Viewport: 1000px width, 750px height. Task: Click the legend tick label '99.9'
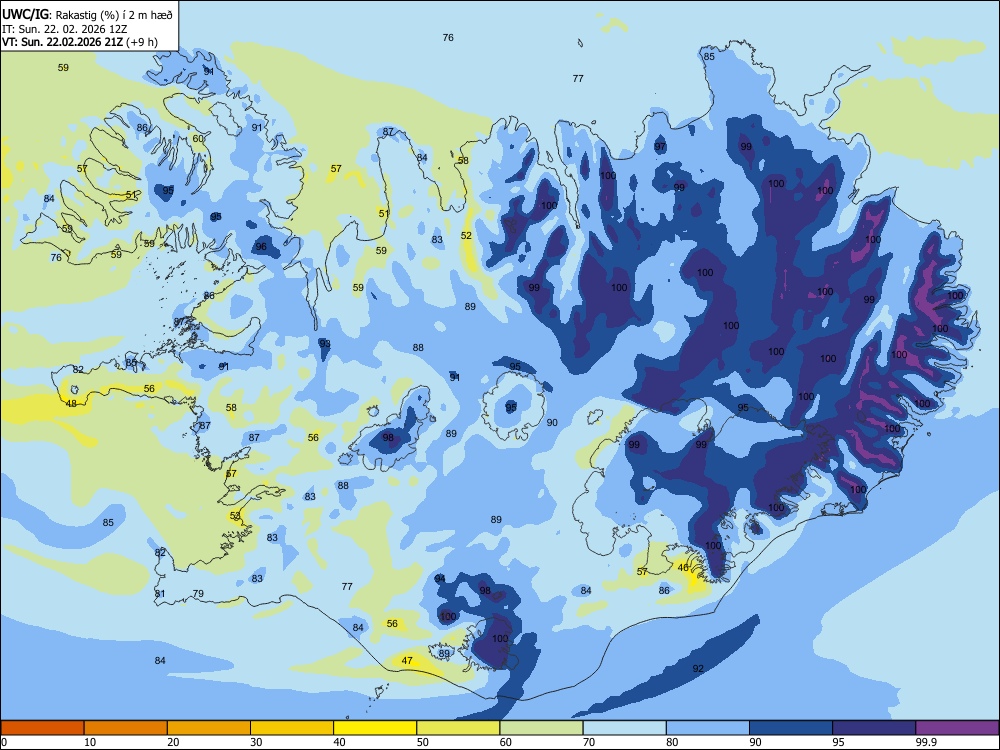pyautogui.click(x=926, y=742)
